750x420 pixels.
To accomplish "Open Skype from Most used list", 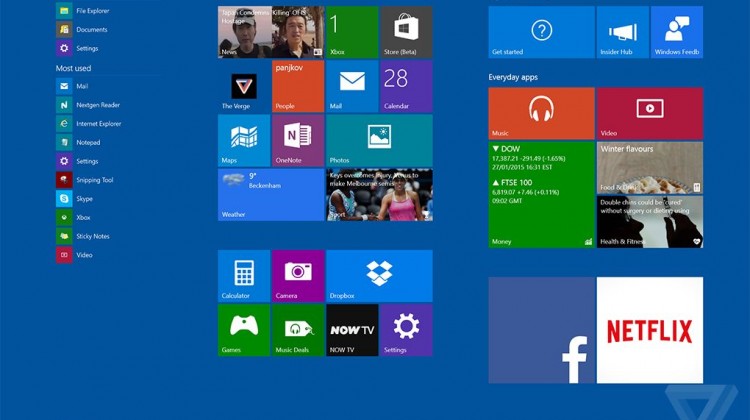I will (x=75, y=199).
